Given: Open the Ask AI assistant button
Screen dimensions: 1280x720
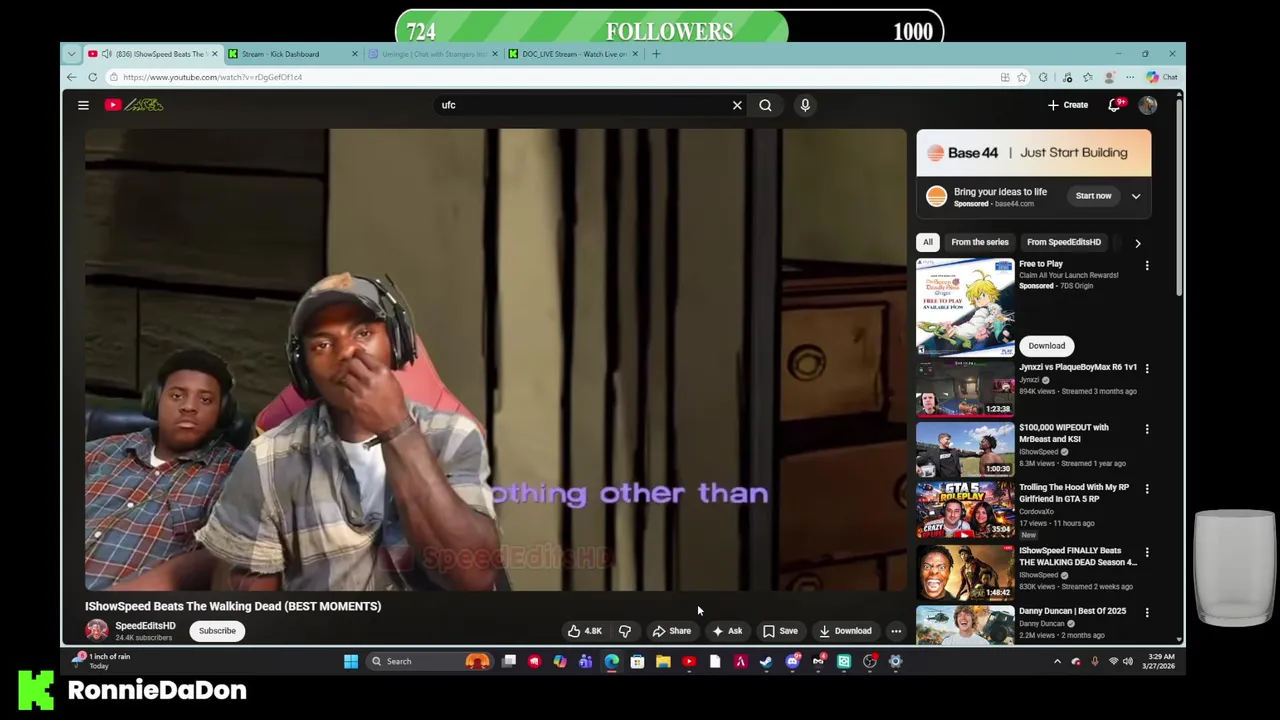Looking at the screenshot, I should [727, 631].
